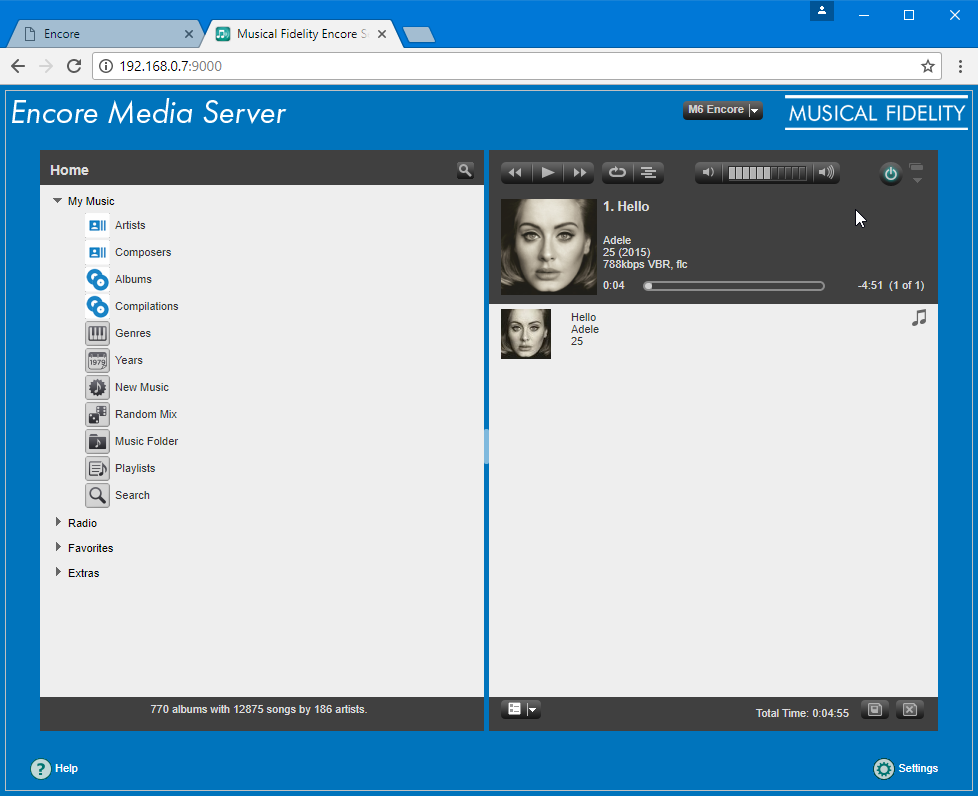This screenshot has width=978, height=796.
Task: Open the Random Mix dice icon
Action: (x=97, y=414)
